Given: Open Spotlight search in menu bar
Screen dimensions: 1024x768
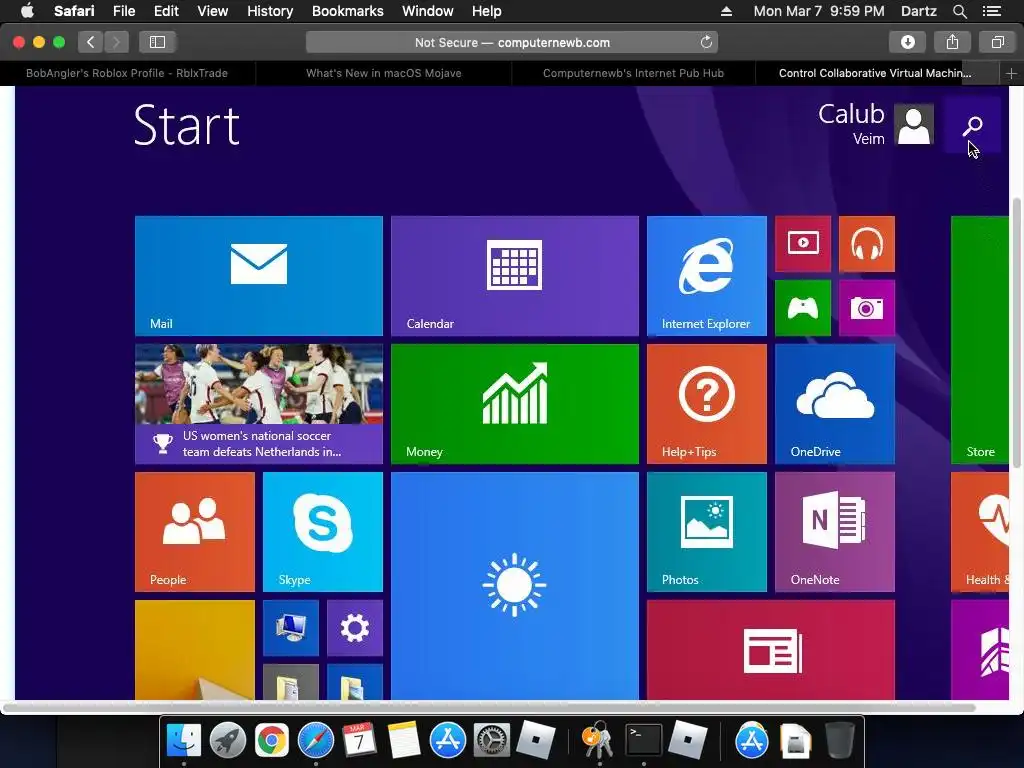Looking at the screenshot, I should pos(959,11).
